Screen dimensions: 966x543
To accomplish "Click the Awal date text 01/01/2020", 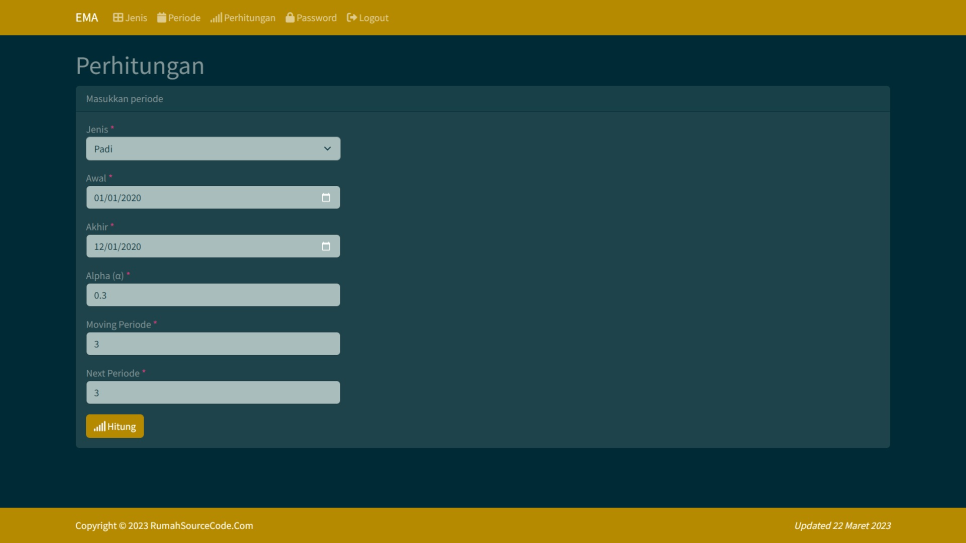I will [x=118, y=198].
